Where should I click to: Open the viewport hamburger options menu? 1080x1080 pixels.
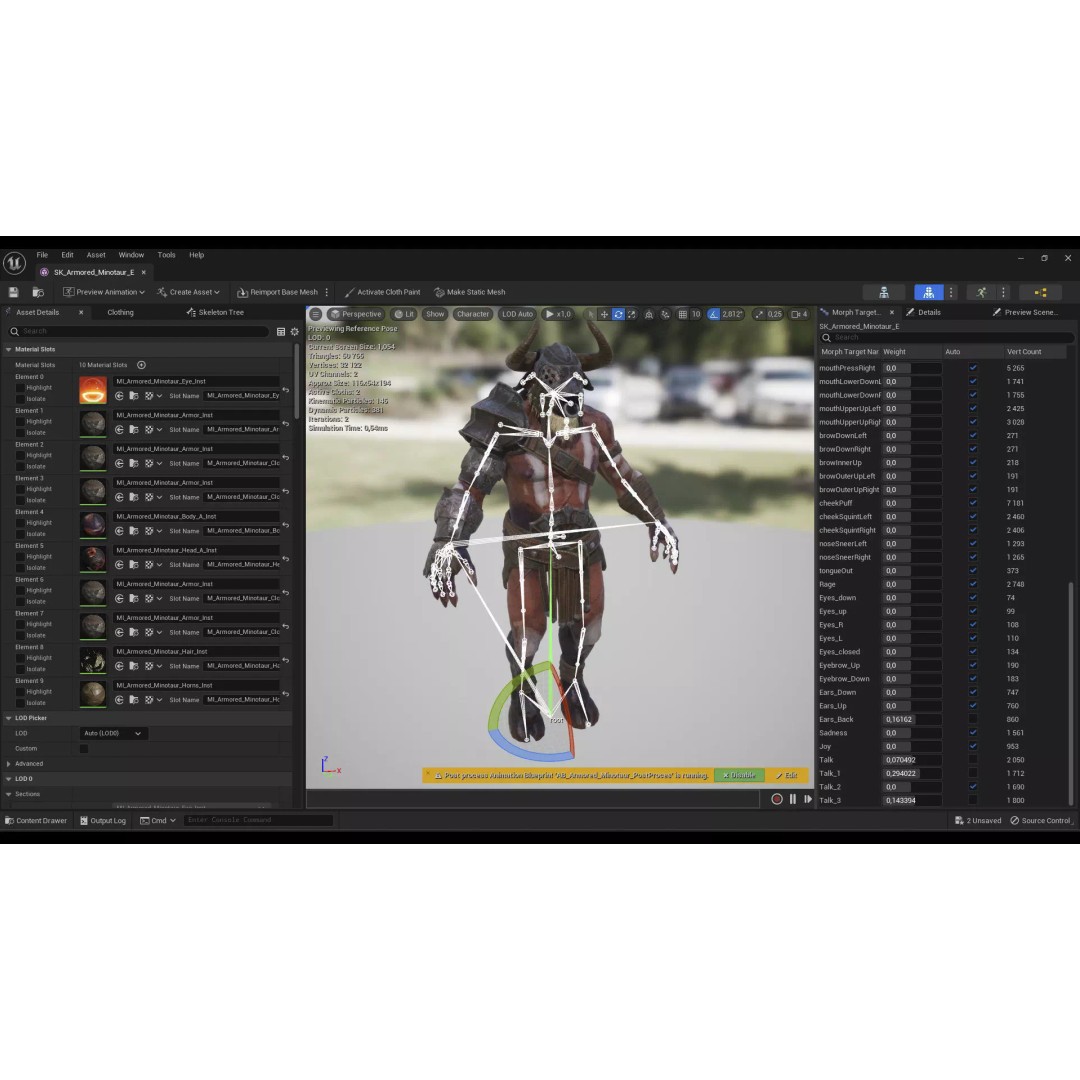click(x=315, y=314)
